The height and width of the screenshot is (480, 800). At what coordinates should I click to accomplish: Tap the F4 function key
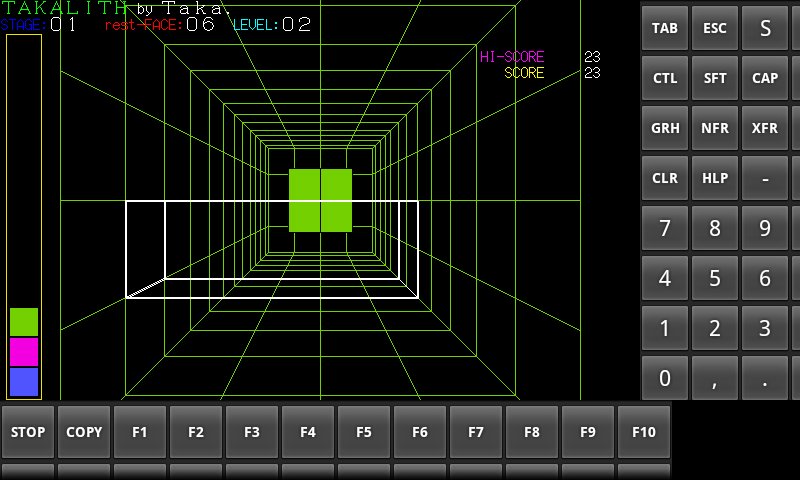(x=308, y=432)
